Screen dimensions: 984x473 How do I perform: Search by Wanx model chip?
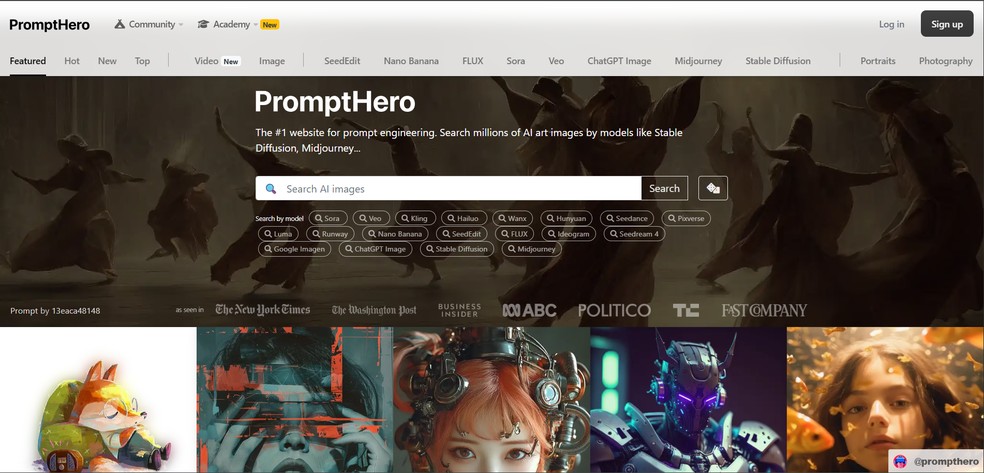pos(512,218)
